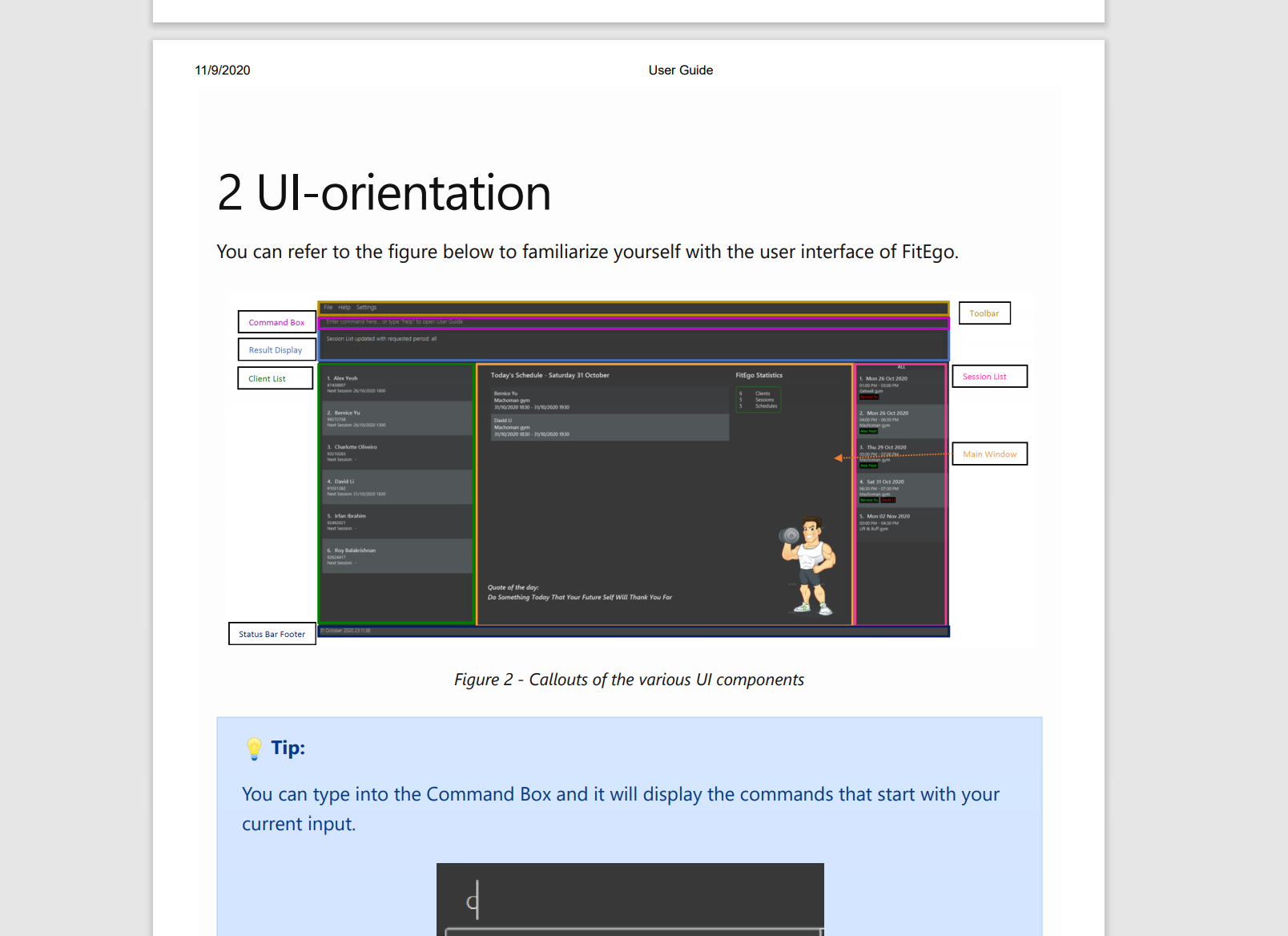
Task: Click the 'Figure 2 - Callouts' caption
Action: pos(629,680)
